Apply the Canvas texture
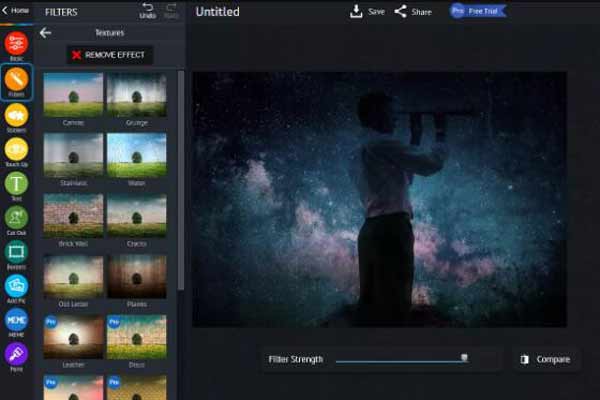 click(73, 95)
